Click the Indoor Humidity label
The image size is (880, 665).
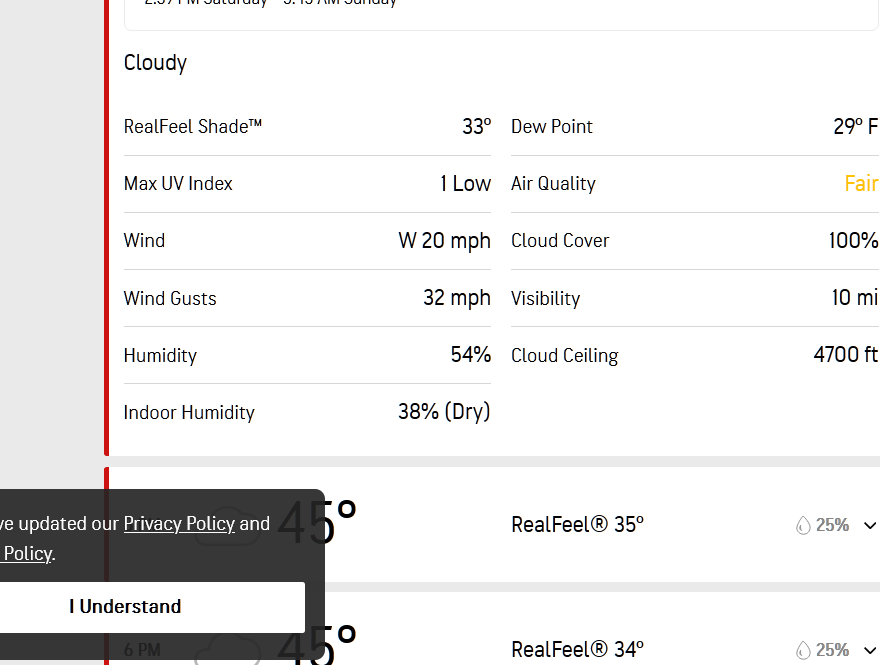click(x=189, y=413)
